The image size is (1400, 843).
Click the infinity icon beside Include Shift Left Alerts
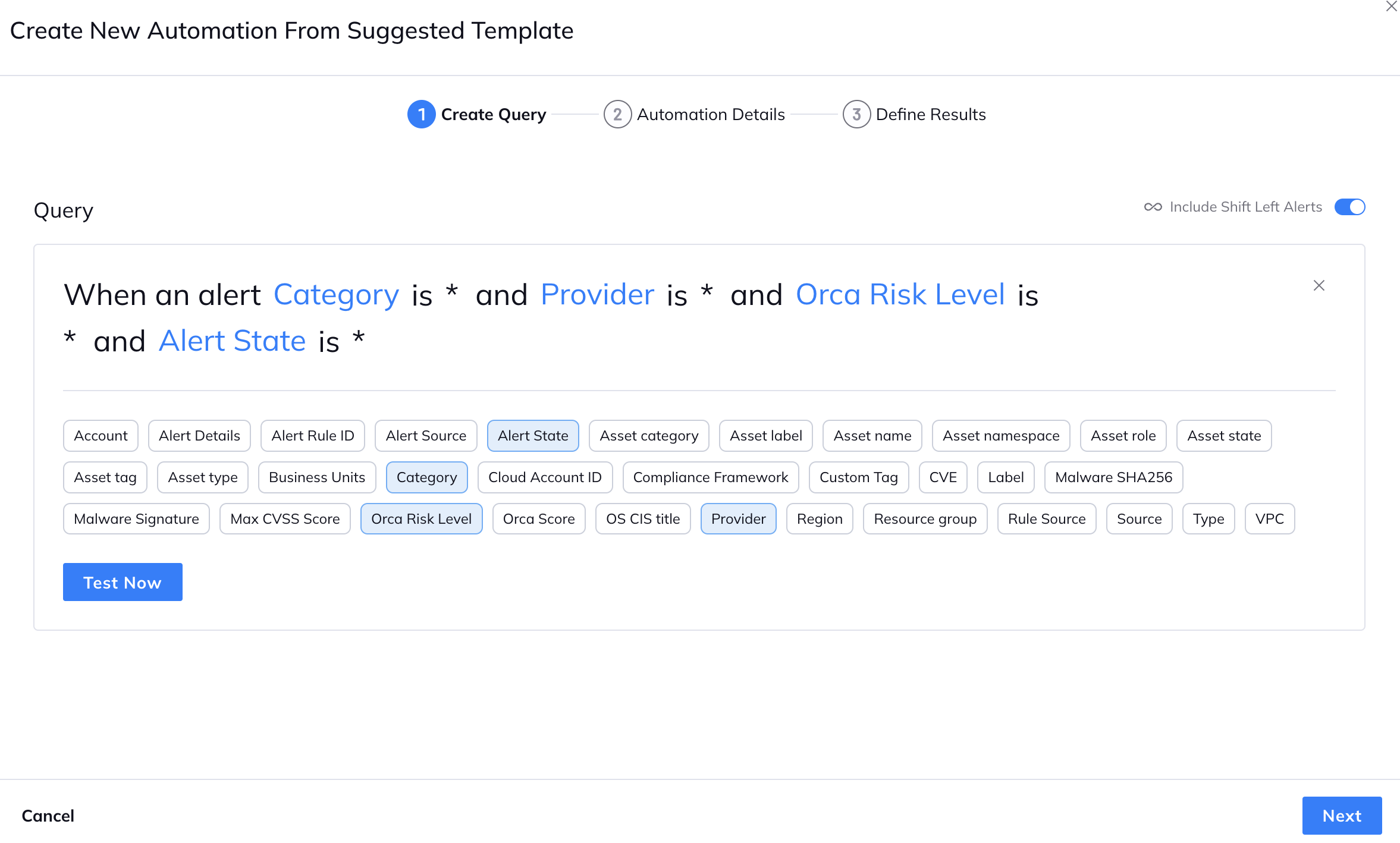[x=1153, y=206]
